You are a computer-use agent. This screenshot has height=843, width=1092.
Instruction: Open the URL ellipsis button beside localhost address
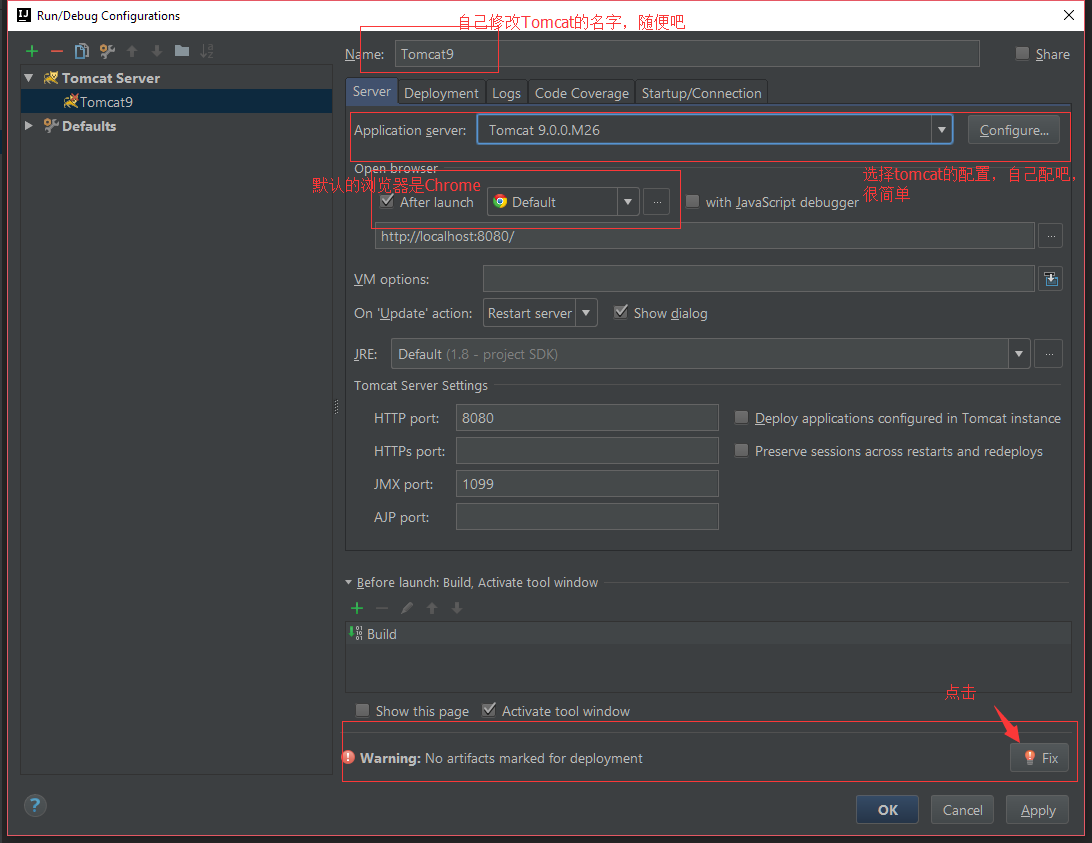tap(1050, 236)
